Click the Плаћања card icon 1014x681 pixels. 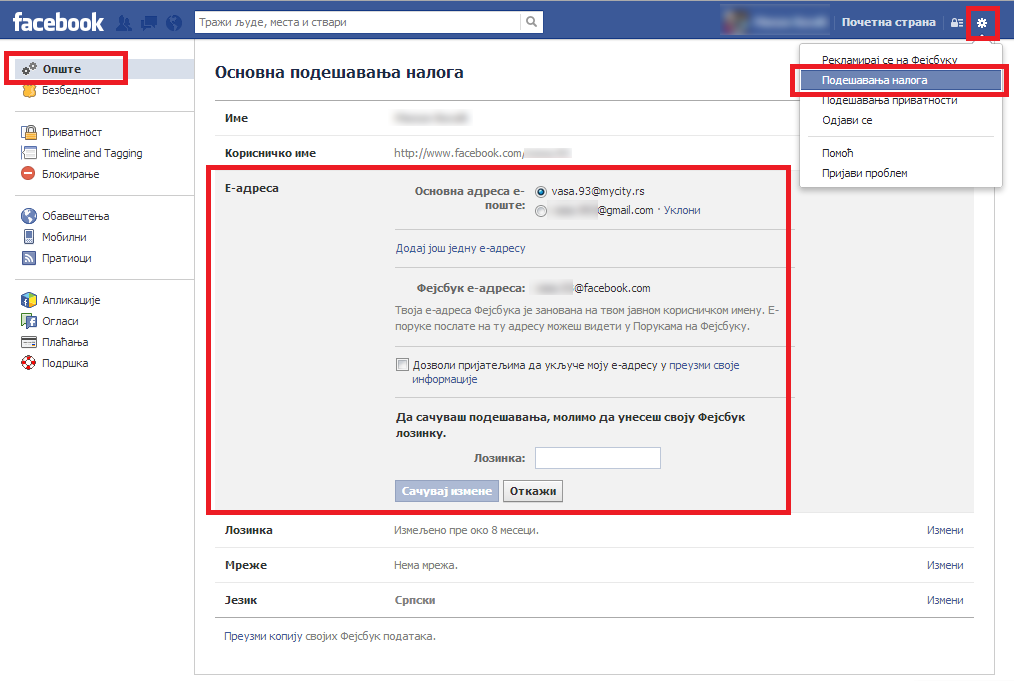tap(29, 342)
